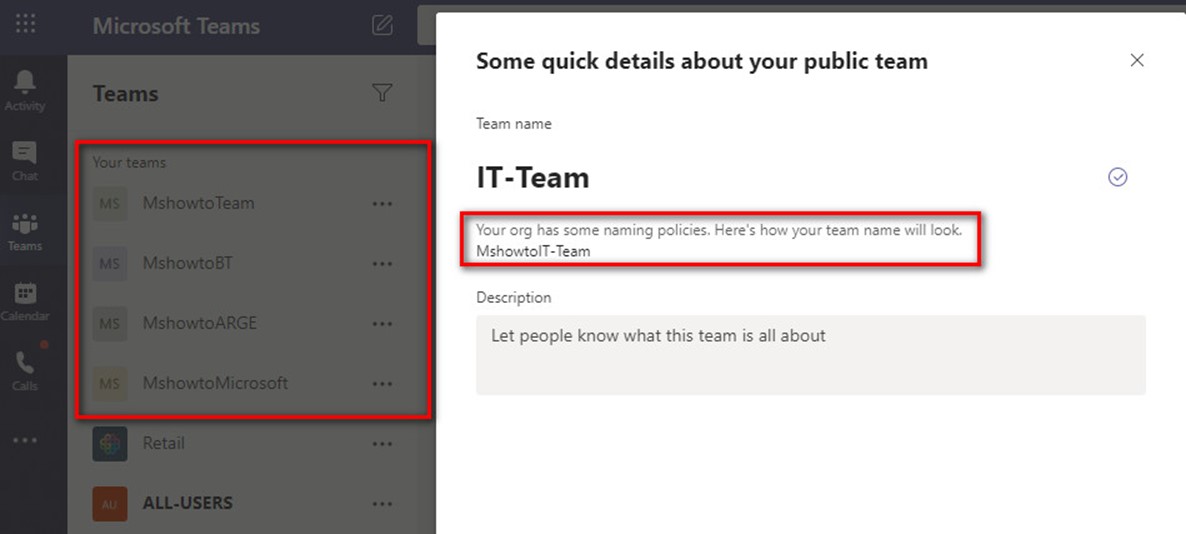Click the team name validation checkmark icon
Screen dimensions: 1186x534
coord(1117,177)
